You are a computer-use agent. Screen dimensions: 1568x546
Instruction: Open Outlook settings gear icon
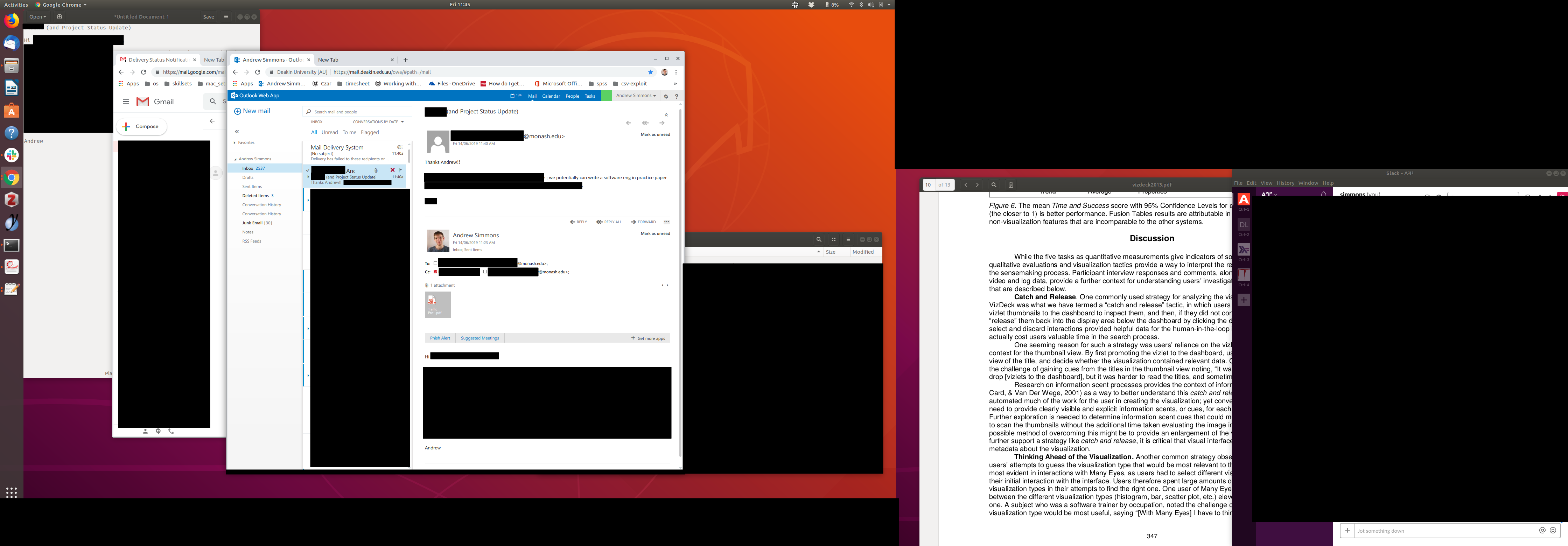[x=665, y=96]
